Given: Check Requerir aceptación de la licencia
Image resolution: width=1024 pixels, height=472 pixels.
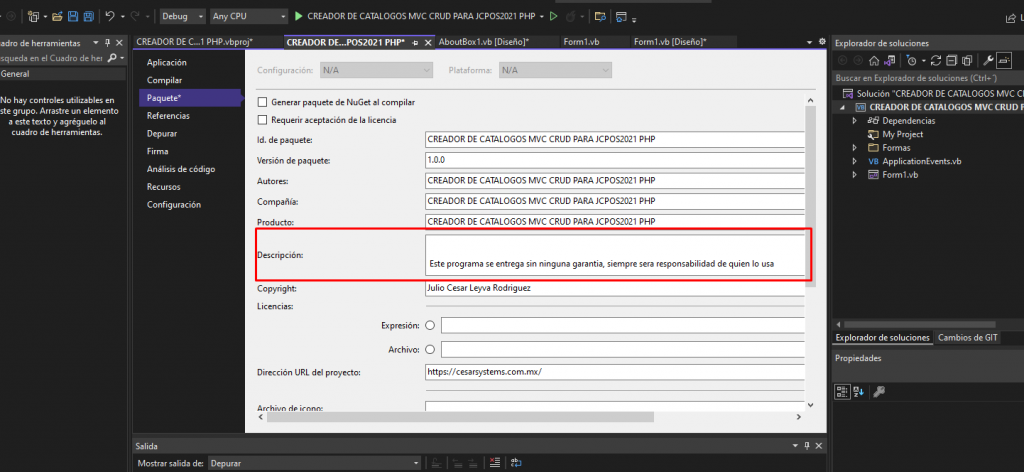Looking at the screenshot, I should pos(263,120).
